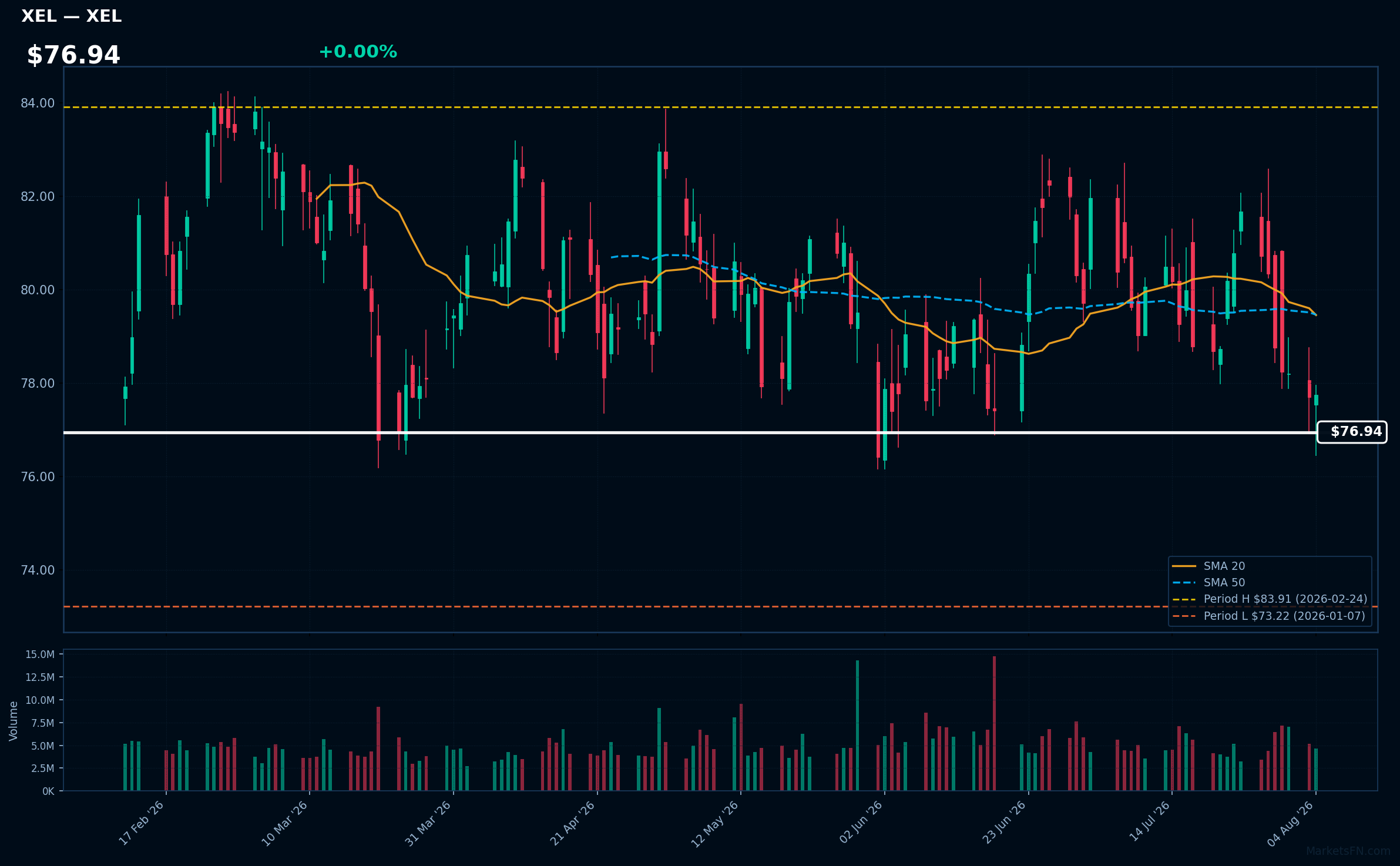The height and width of the screenshot is (866, 1400).
Task: Click the 78.00 price axis label
Action: point(38,384)
